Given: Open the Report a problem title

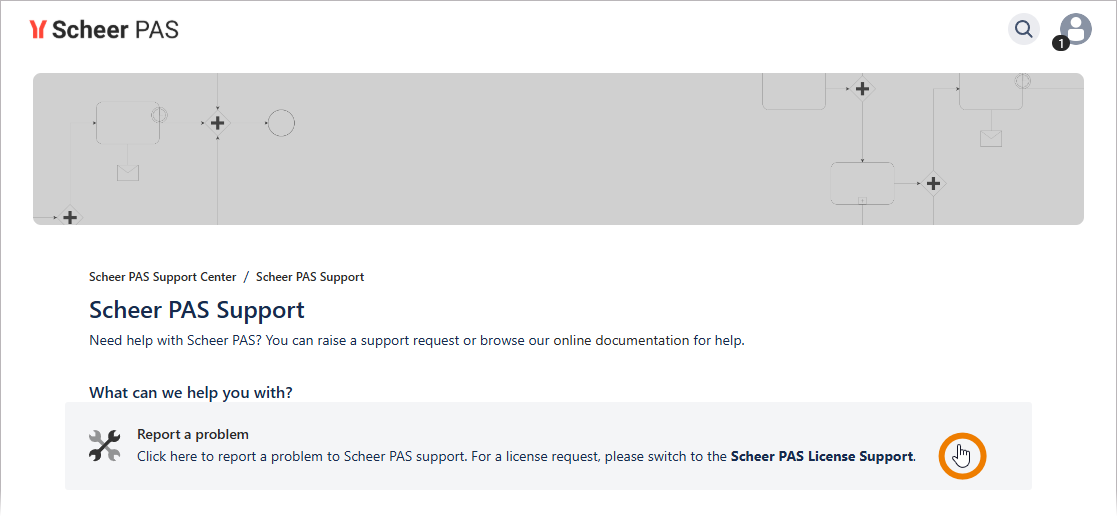Looking at the screenshot, I should click(x=193, y=435).
